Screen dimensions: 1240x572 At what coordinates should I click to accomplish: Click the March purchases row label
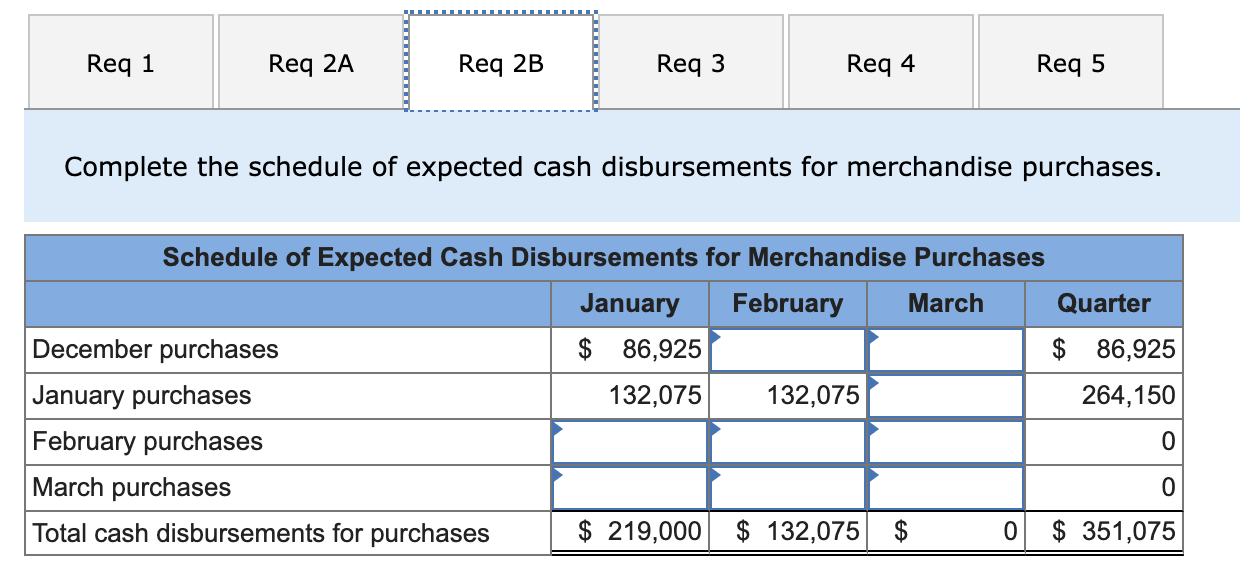tap(132, 488)
